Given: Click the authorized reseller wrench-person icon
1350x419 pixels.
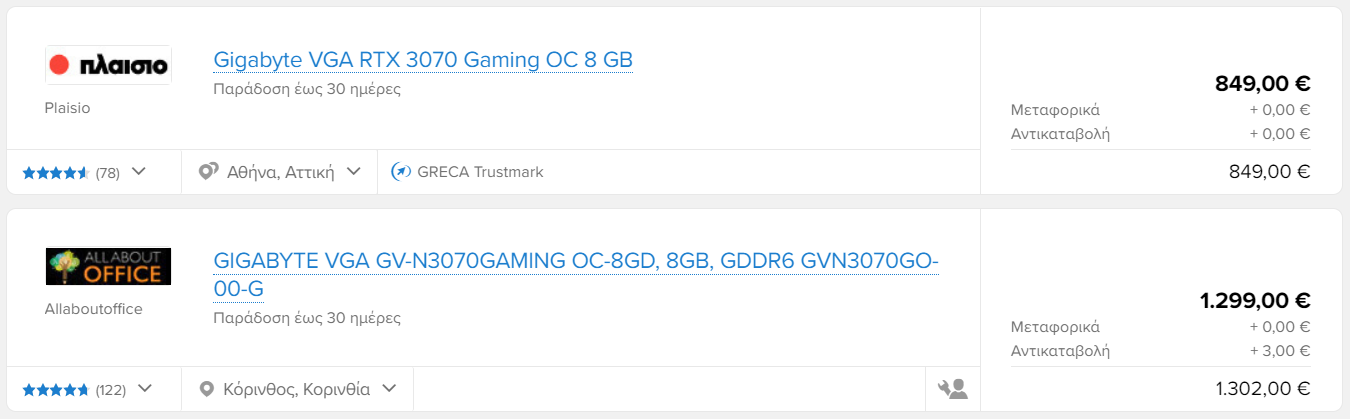Looking at the screenshot, I should [953, 389].
